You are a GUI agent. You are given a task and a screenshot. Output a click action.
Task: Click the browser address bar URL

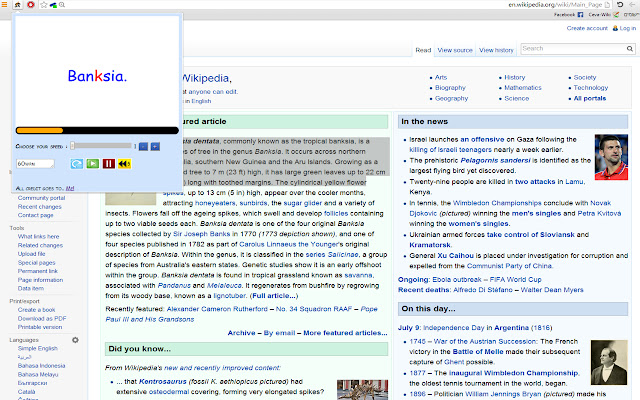click(555, 4)
